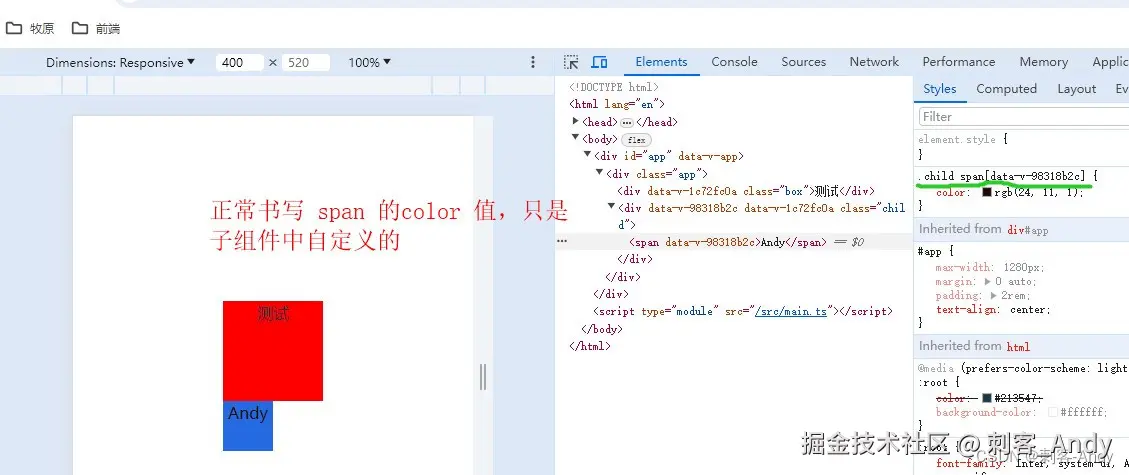
Task: Click the viewport height field showing 520
Action: point(306,63)
